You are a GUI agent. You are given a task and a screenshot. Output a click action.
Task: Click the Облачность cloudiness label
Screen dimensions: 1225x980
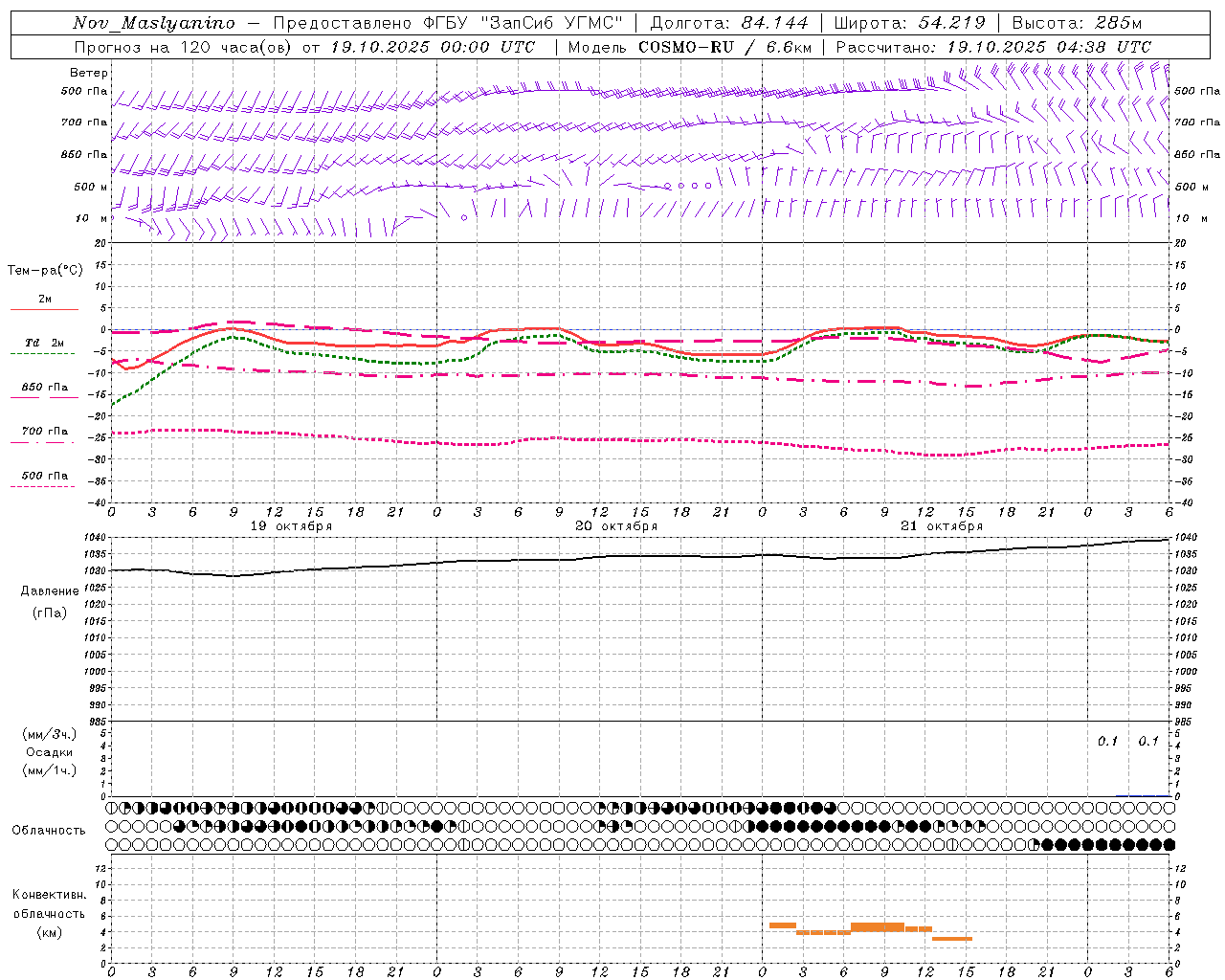pyautogui.click(x=48, y=831)
